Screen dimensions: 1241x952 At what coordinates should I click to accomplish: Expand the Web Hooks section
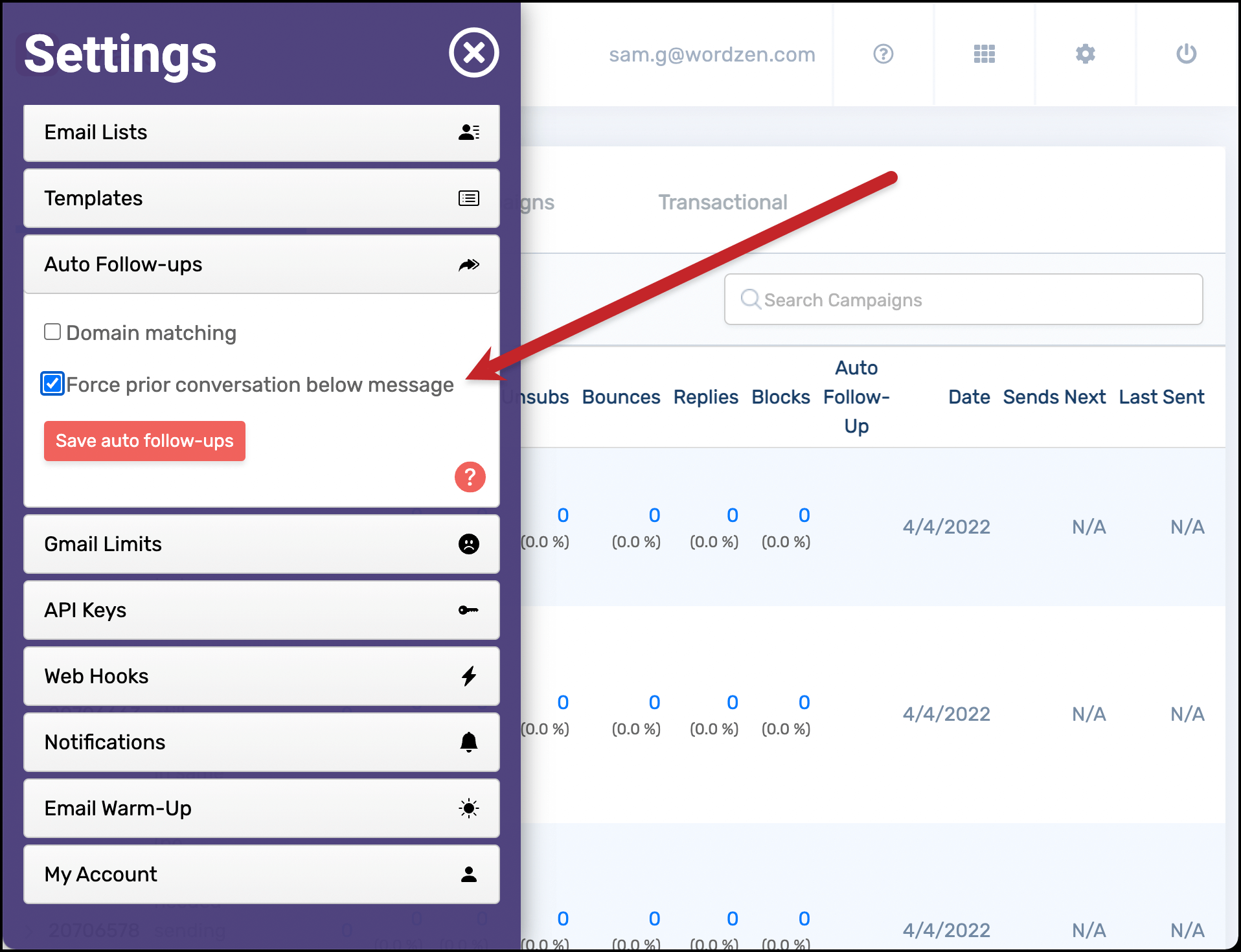point(262,676)
